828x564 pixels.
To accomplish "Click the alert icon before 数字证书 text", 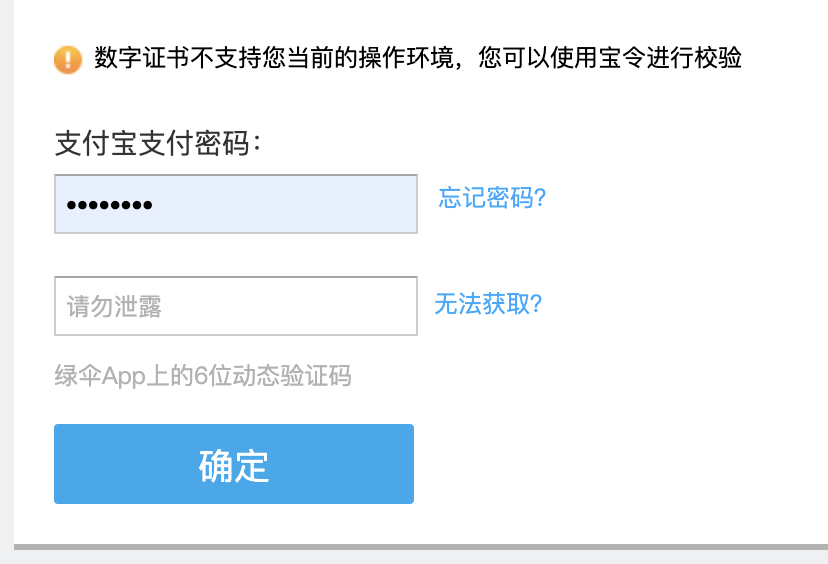I will point(67,60).
